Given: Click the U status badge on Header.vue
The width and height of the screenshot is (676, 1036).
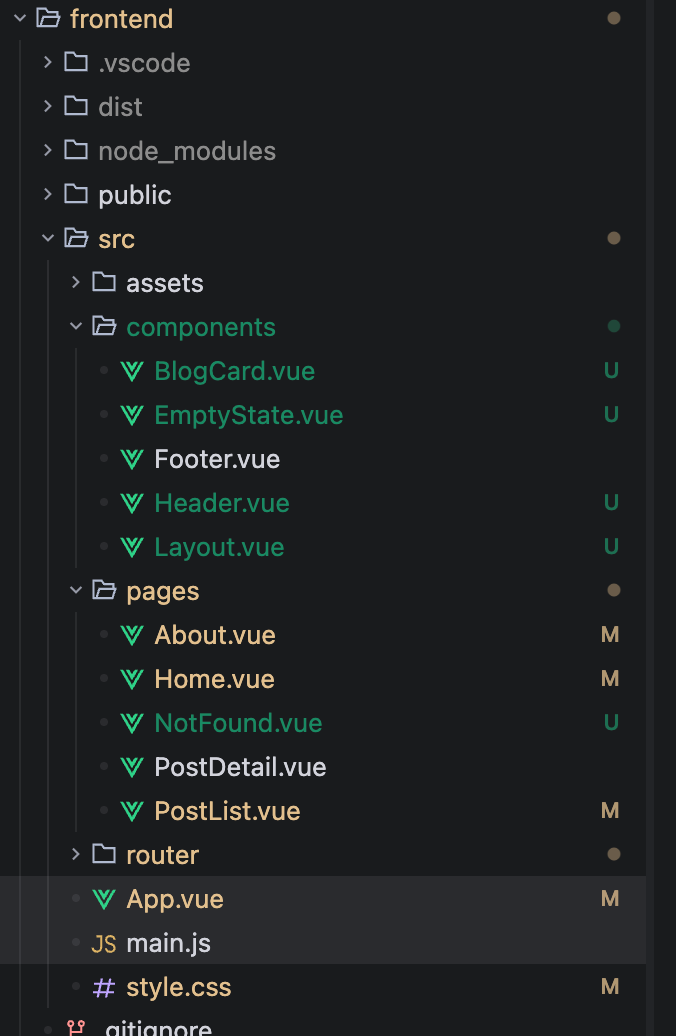Looking at the screenshot, I should 611,503.
